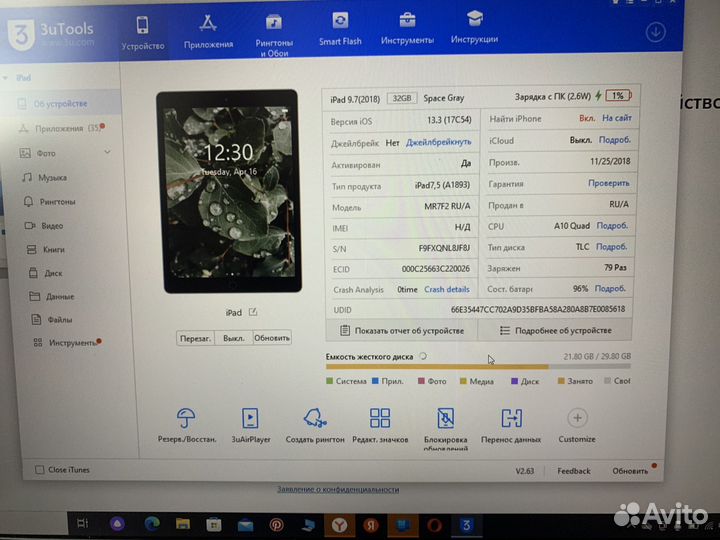
Task: Open File Explorer from taskbar
Action: 183,524
